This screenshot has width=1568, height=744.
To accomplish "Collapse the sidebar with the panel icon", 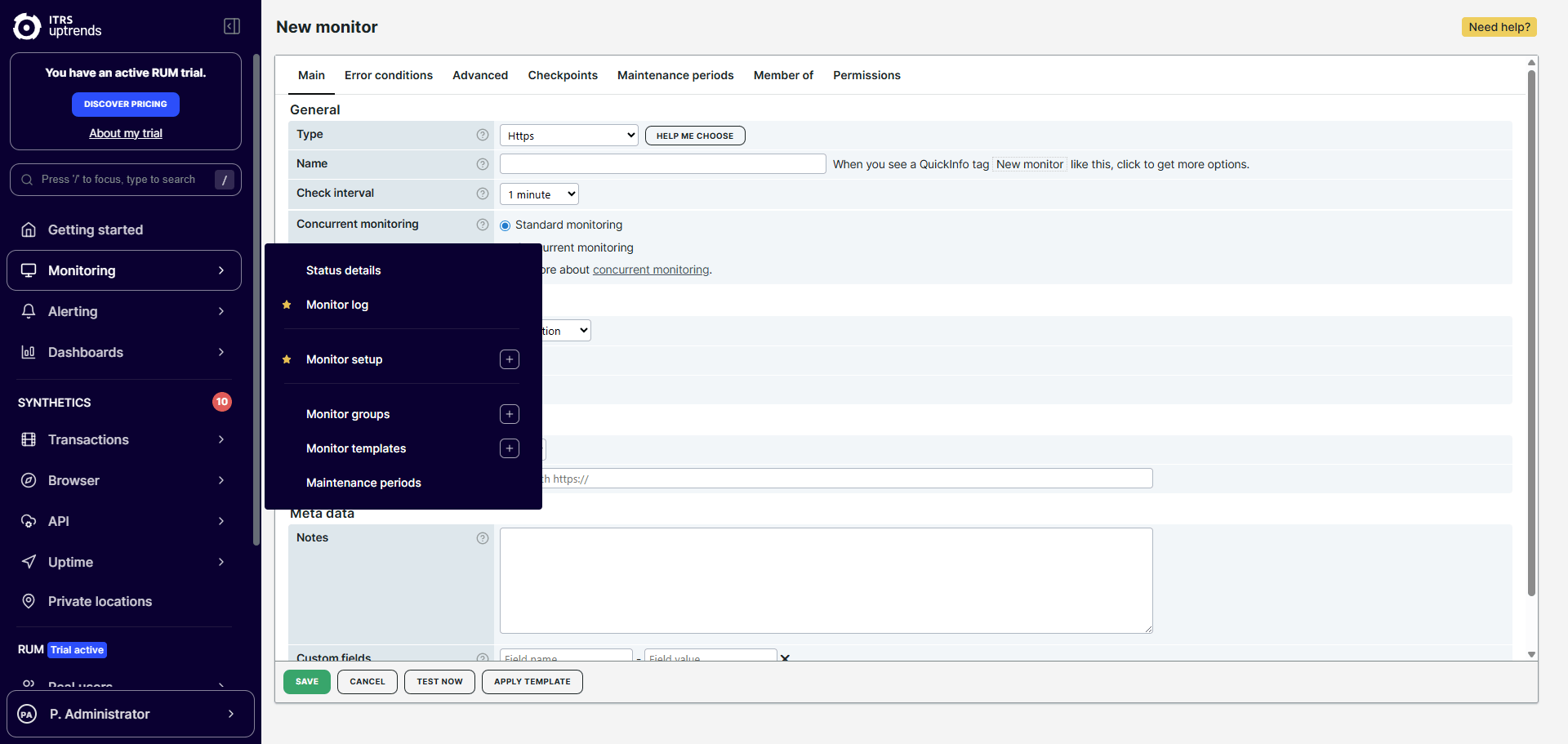I will click(x=232, y=26).
